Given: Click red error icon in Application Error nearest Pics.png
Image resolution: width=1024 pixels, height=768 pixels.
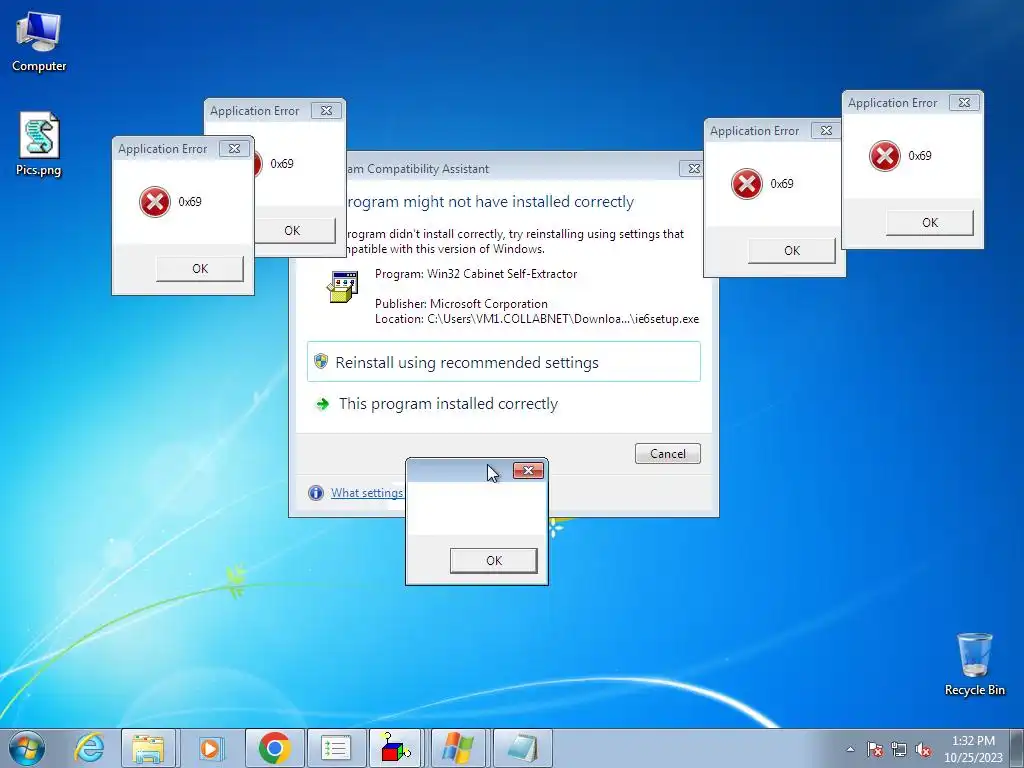Looking at the screenshot, I should coord(155,202).
